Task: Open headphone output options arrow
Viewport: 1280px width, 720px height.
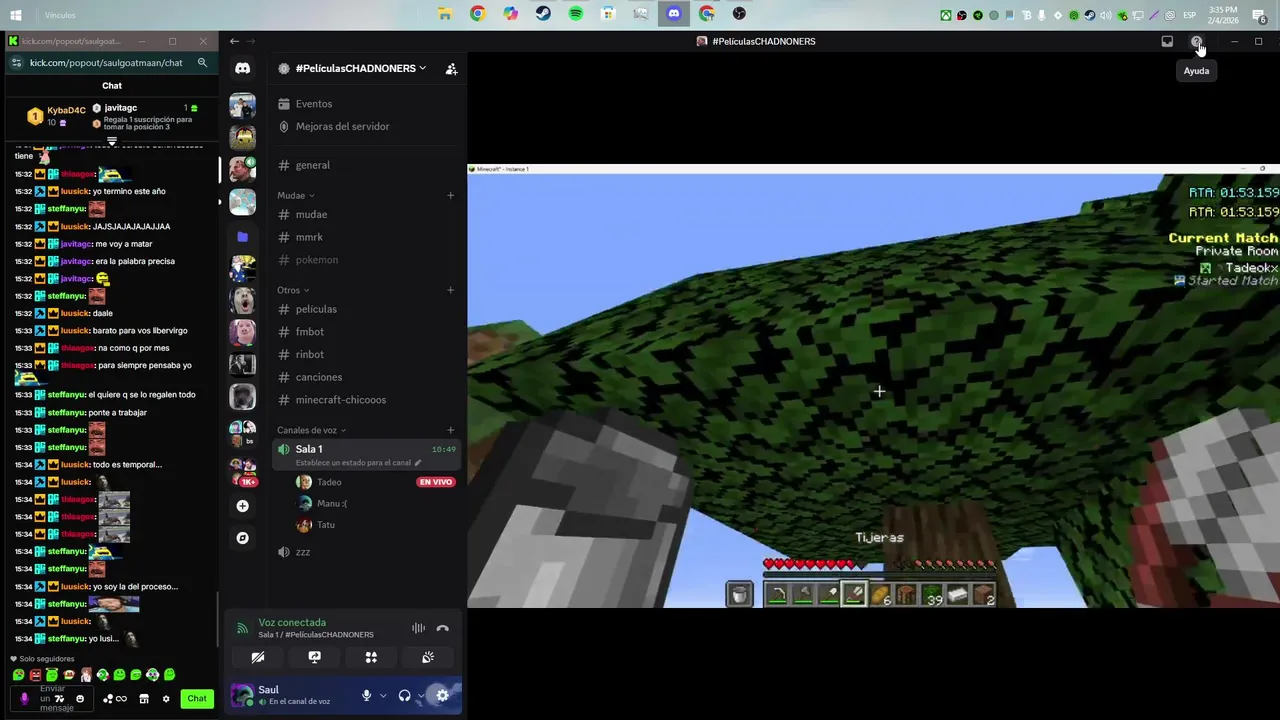Action: tap(420, 696)
